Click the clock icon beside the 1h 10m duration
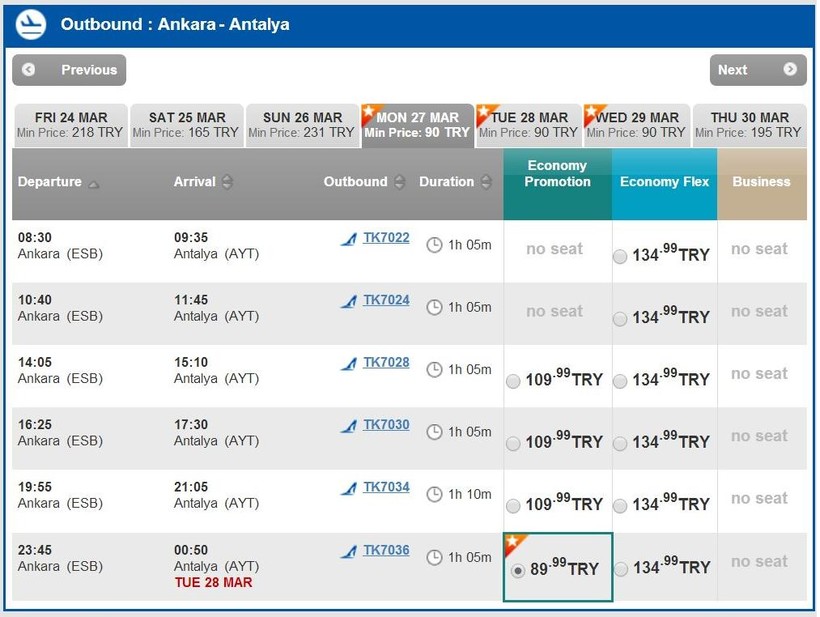Viewport: 820px width, 617px height. point(434,495)
